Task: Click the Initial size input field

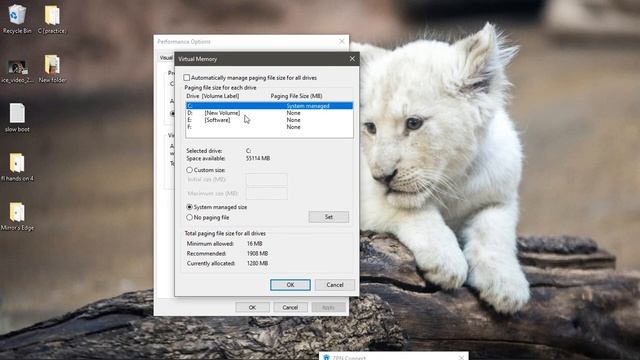Action: [267, 180]
